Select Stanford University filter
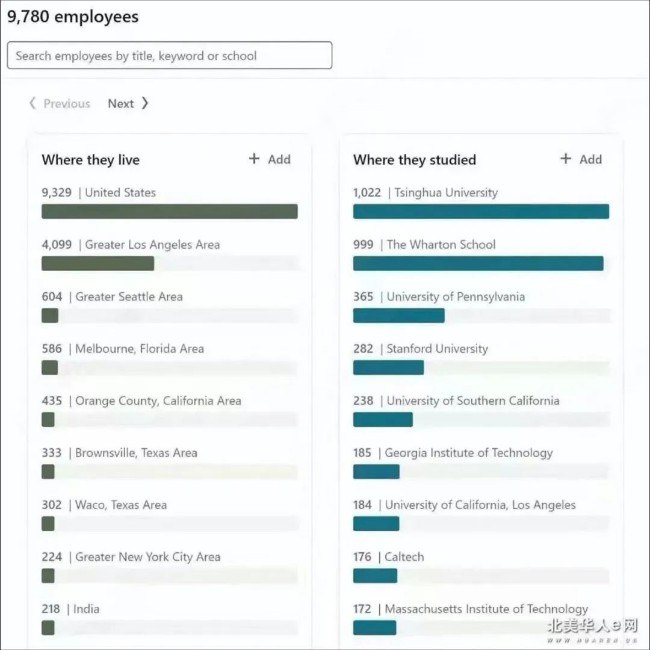Image resolution: width=650 pixels, height=650 pixels. pyautogui.click(x=481, y=359)
